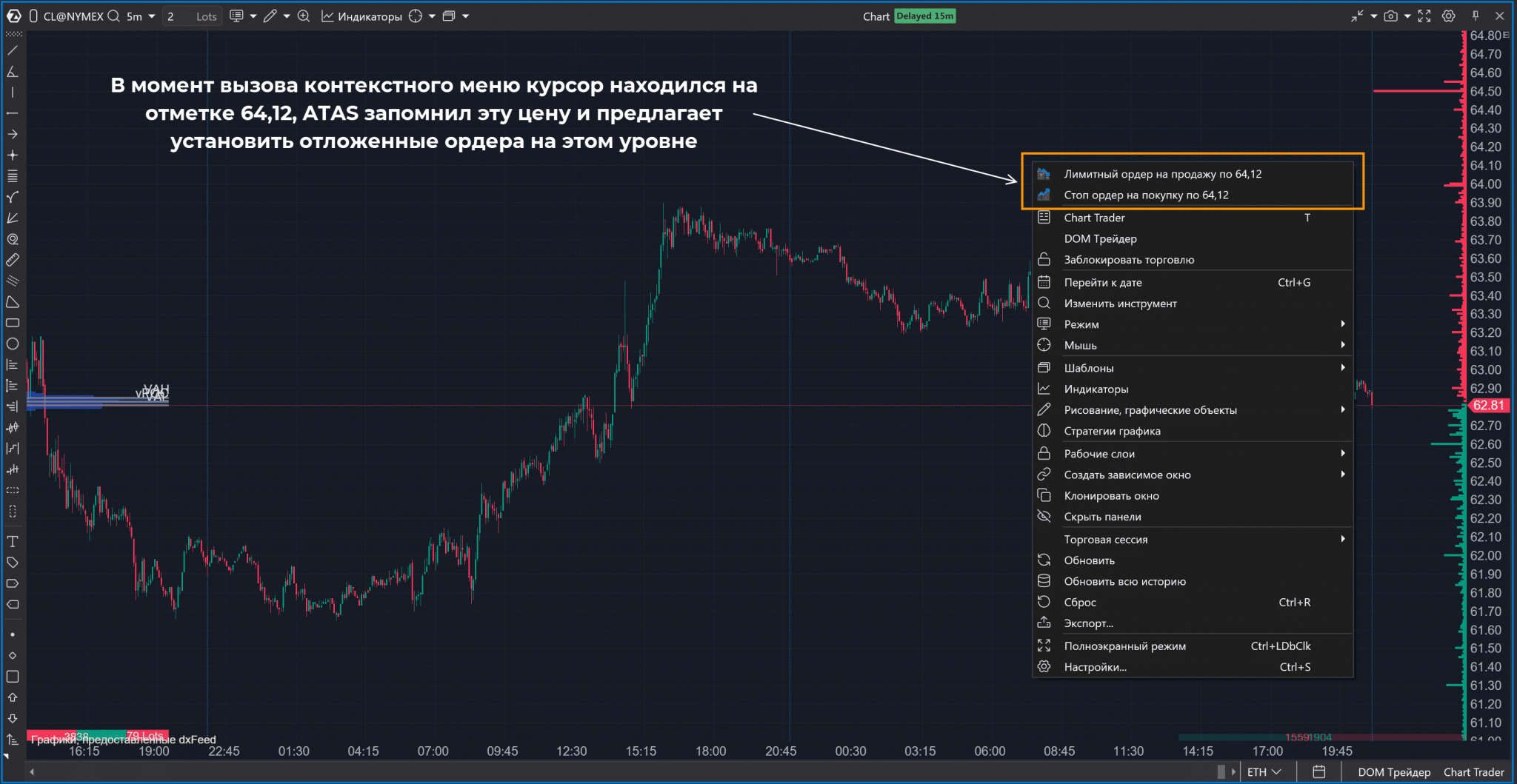Viewport: 1517px width, 784px height.
Task: Choose Перейти к дате from context menu
Action: [x=1103, y=282]
